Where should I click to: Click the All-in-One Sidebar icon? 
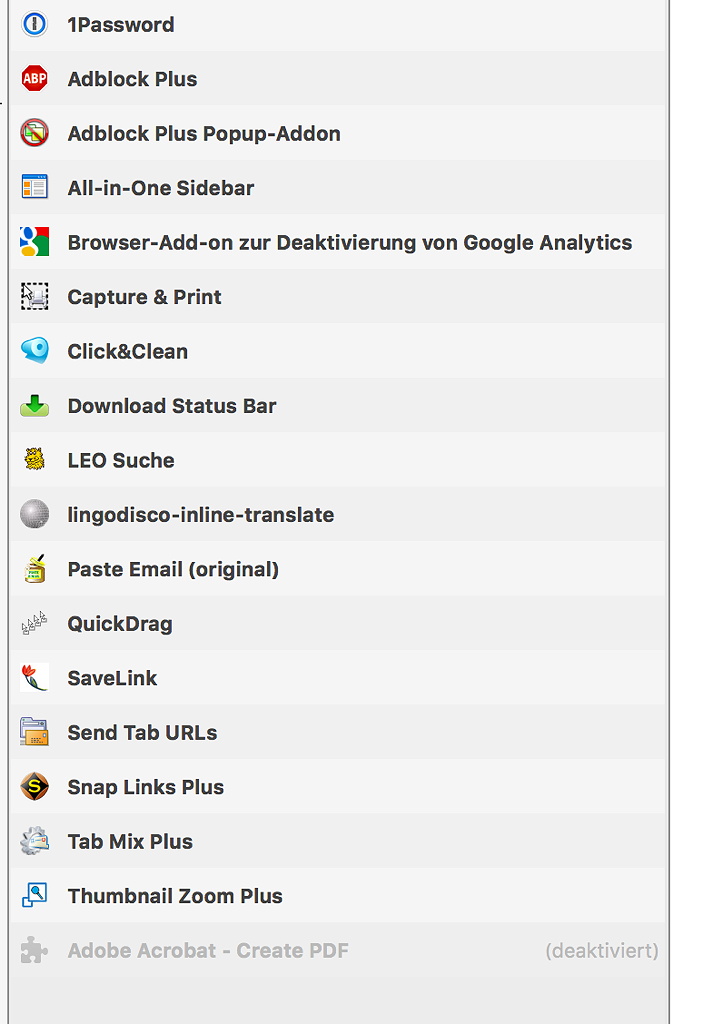(x=34, y=188)
